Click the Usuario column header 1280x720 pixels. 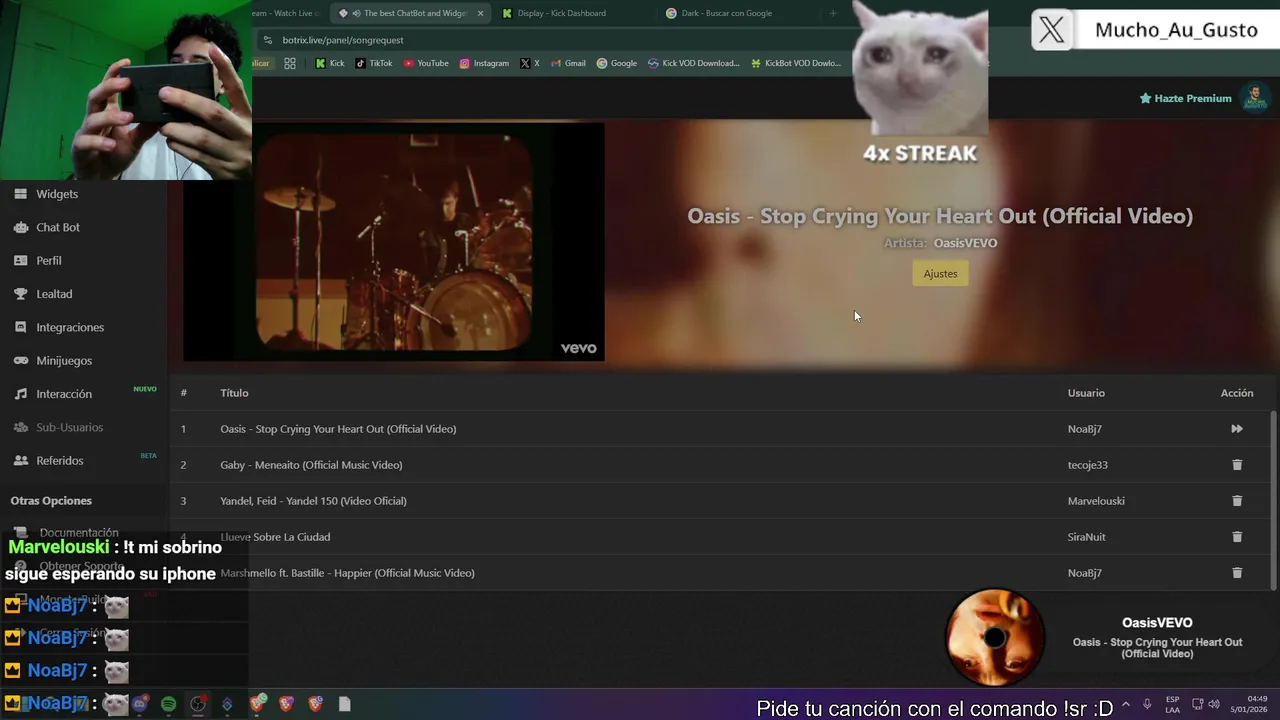(1086, 393)
